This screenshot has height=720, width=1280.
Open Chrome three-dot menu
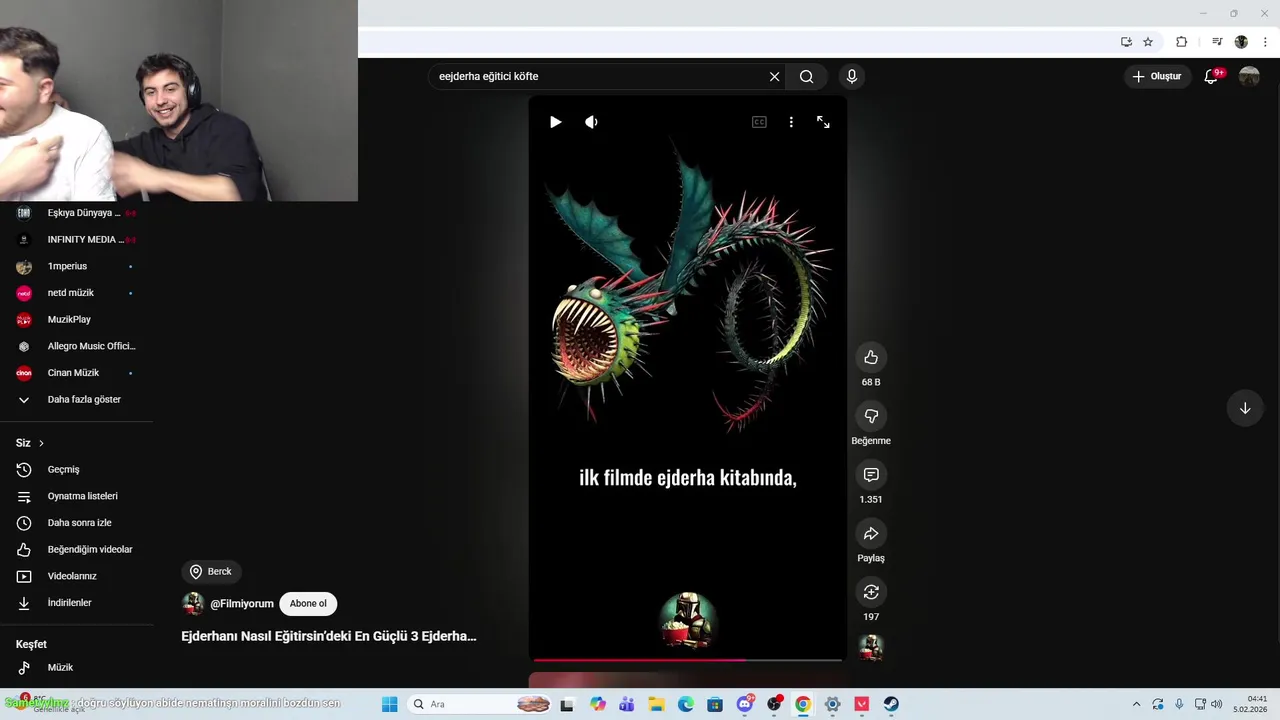pyautogui.click(x=1265, y=42)
